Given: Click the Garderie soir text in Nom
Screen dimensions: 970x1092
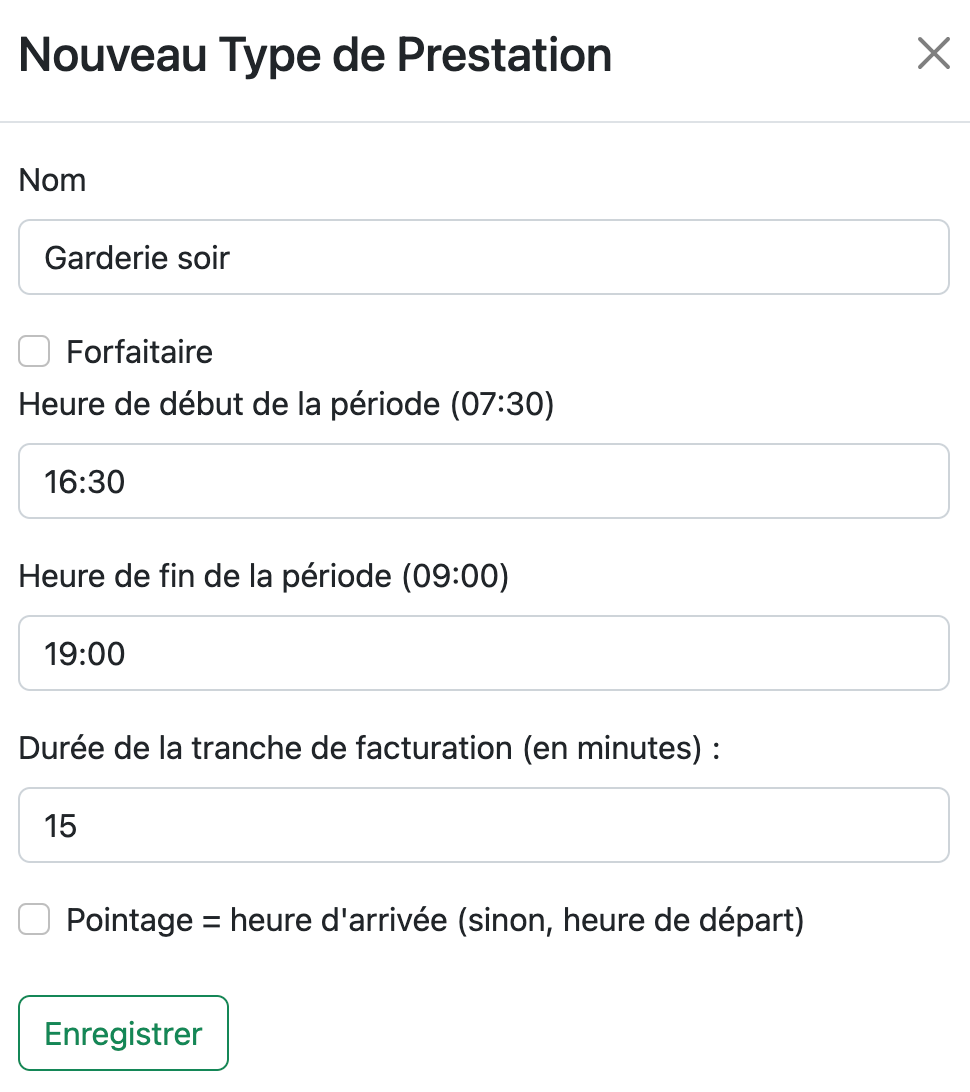Looking at the screenshot, I should pyautogui.click(x=137, y=258).
